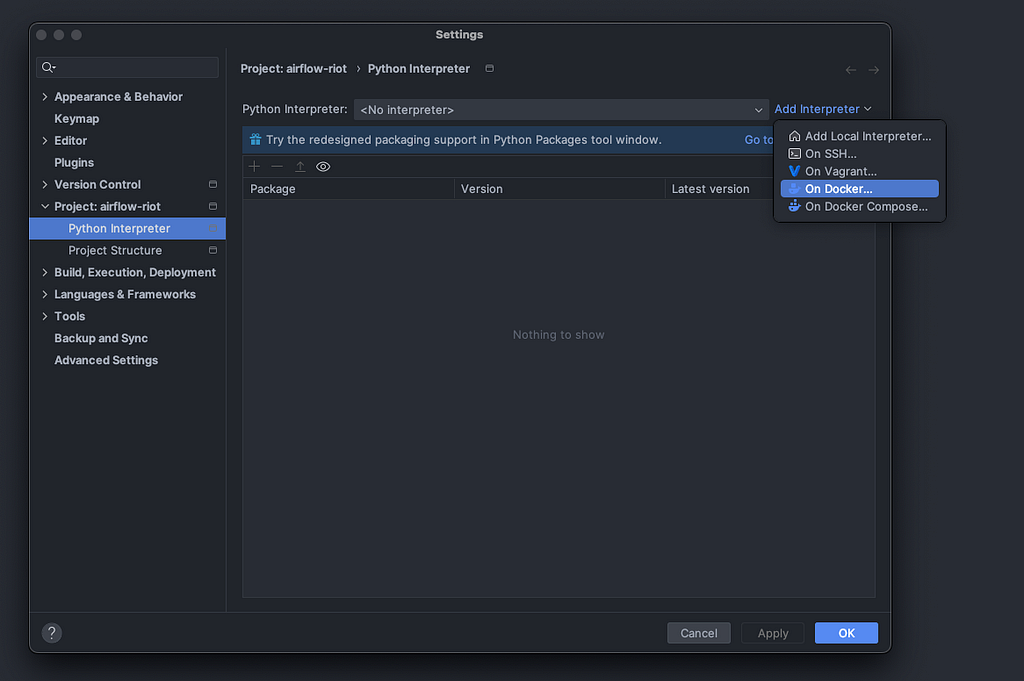Click the forward navigation arrow
Image resolution: width=1024 pixels, height=681 pixels.
(x=873, y=70)
